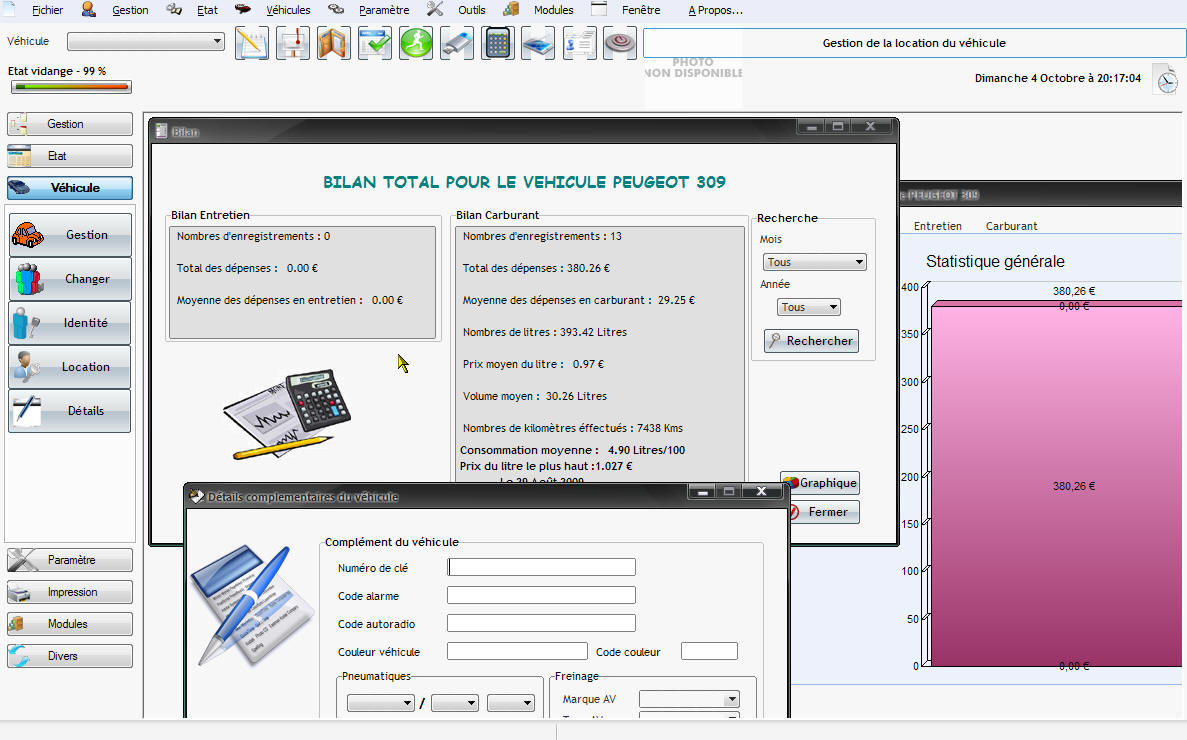Click the red power button toolbar icon
This screenshot has width=1187, height=740.
[x=620, y=43]
